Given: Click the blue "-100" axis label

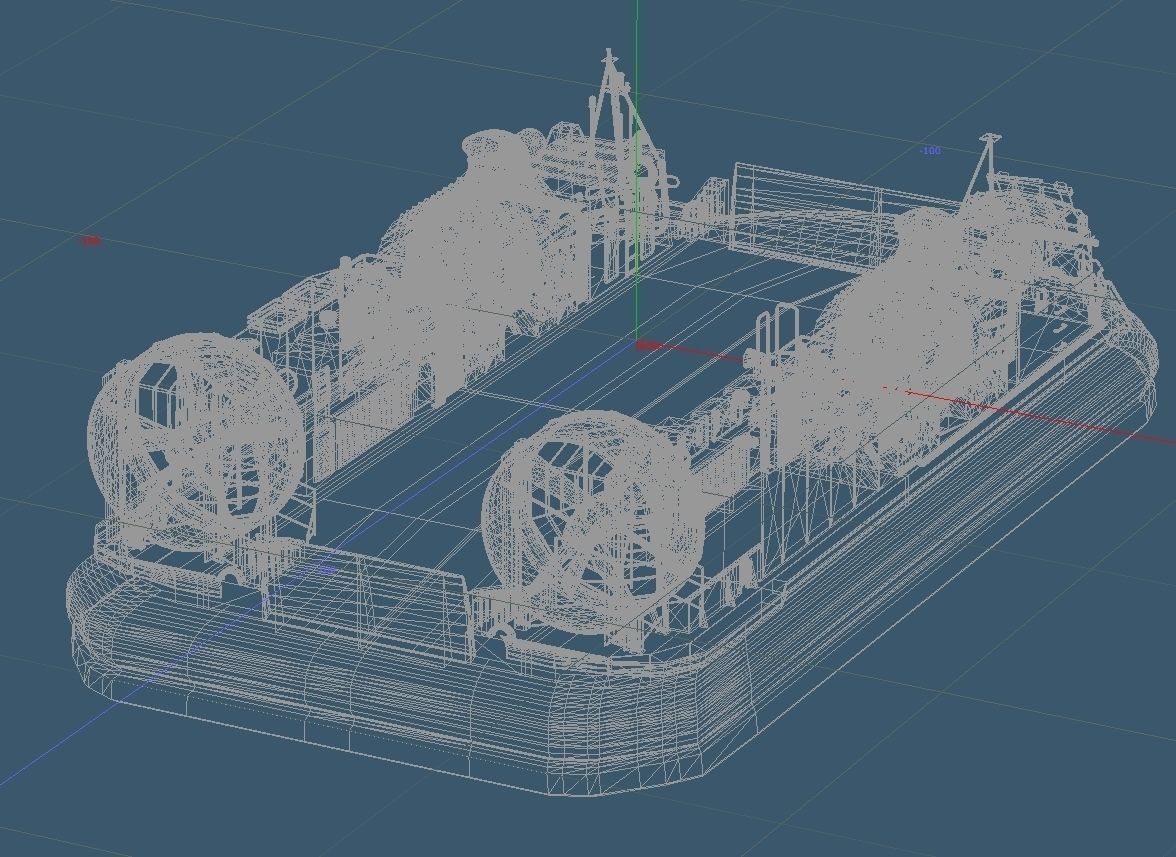Looking at the screenshot, I should tap(930, 151).
